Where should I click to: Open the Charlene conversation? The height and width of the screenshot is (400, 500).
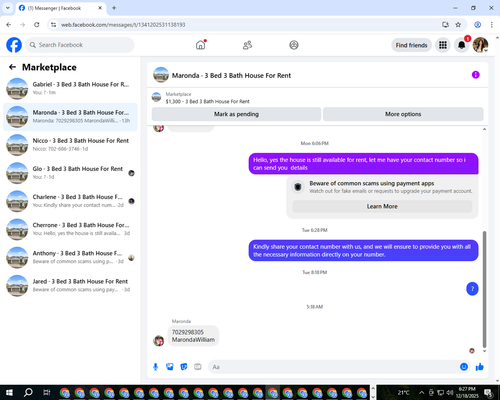tap(70, 201)
